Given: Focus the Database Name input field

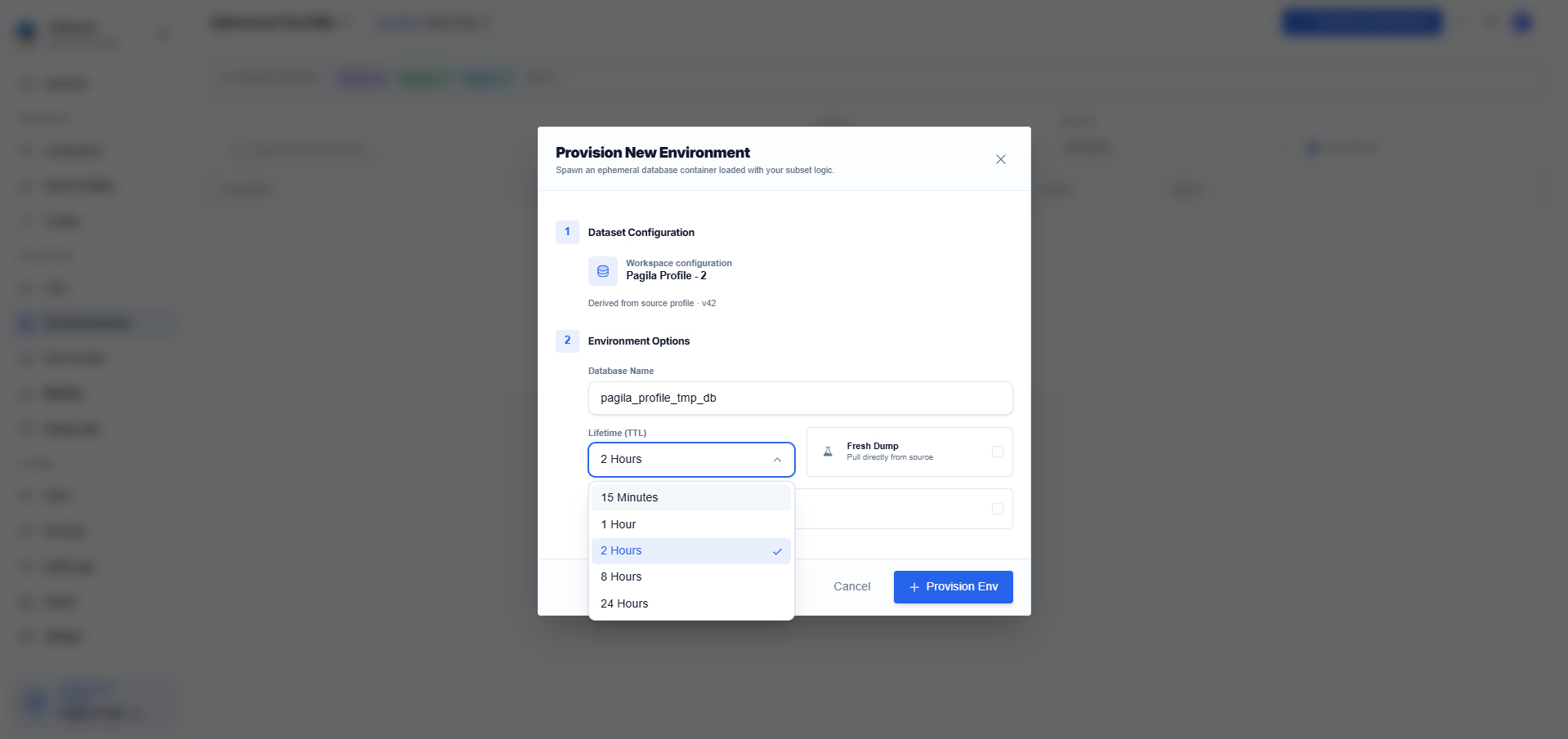Looking at the screenshot, I should 801,398.
